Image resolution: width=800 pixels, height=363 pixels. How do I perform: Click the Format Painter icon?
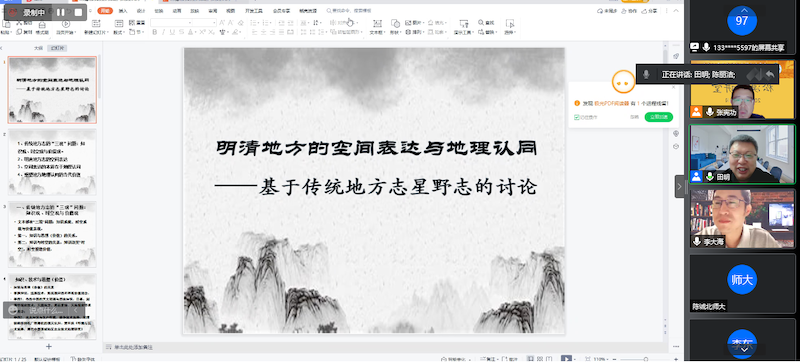pos(42,27)
